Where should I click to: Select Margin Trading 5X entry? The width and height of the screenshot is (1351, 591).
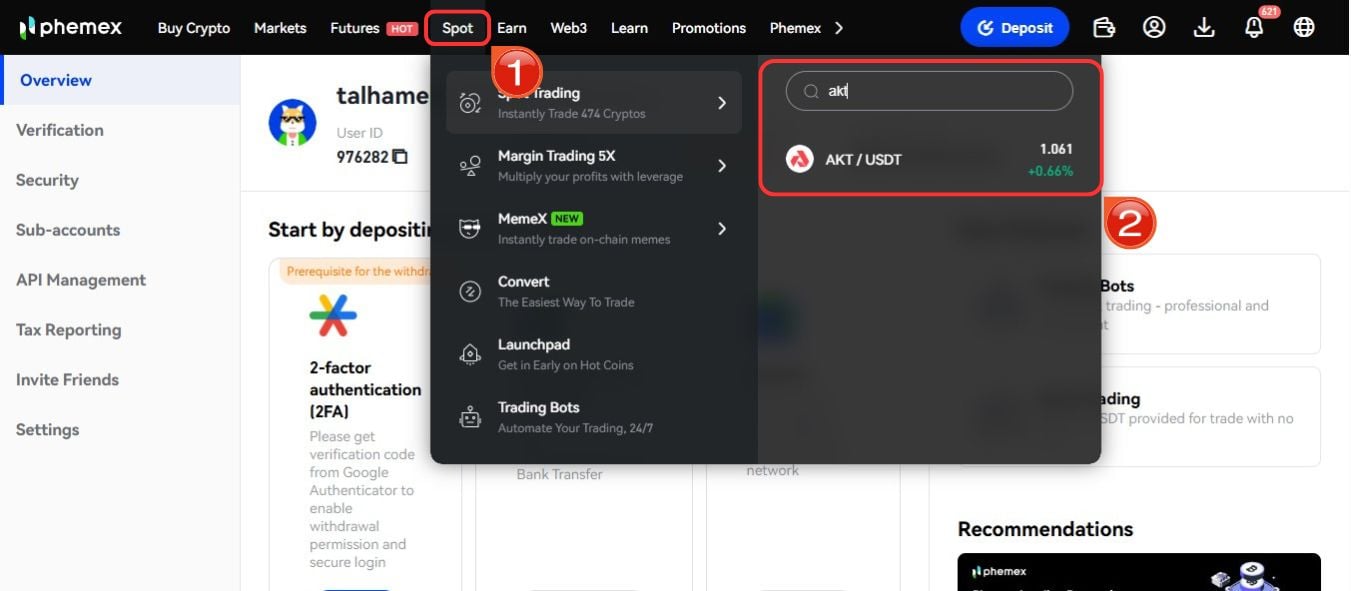594,166
